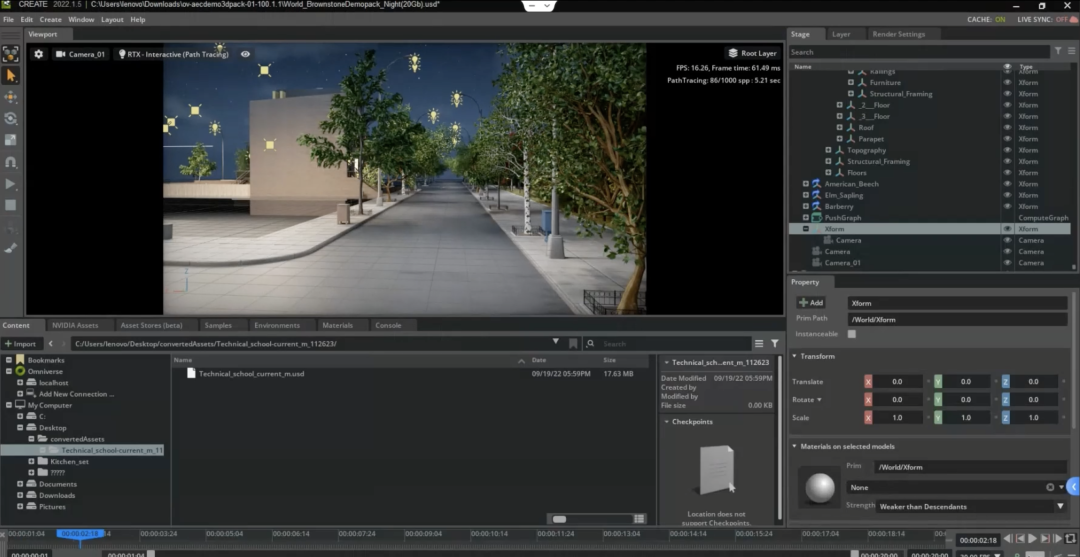Click the bookmark icon in Content path bar
The height and width of the screenshot is (557, 1080).
[573, 343]
